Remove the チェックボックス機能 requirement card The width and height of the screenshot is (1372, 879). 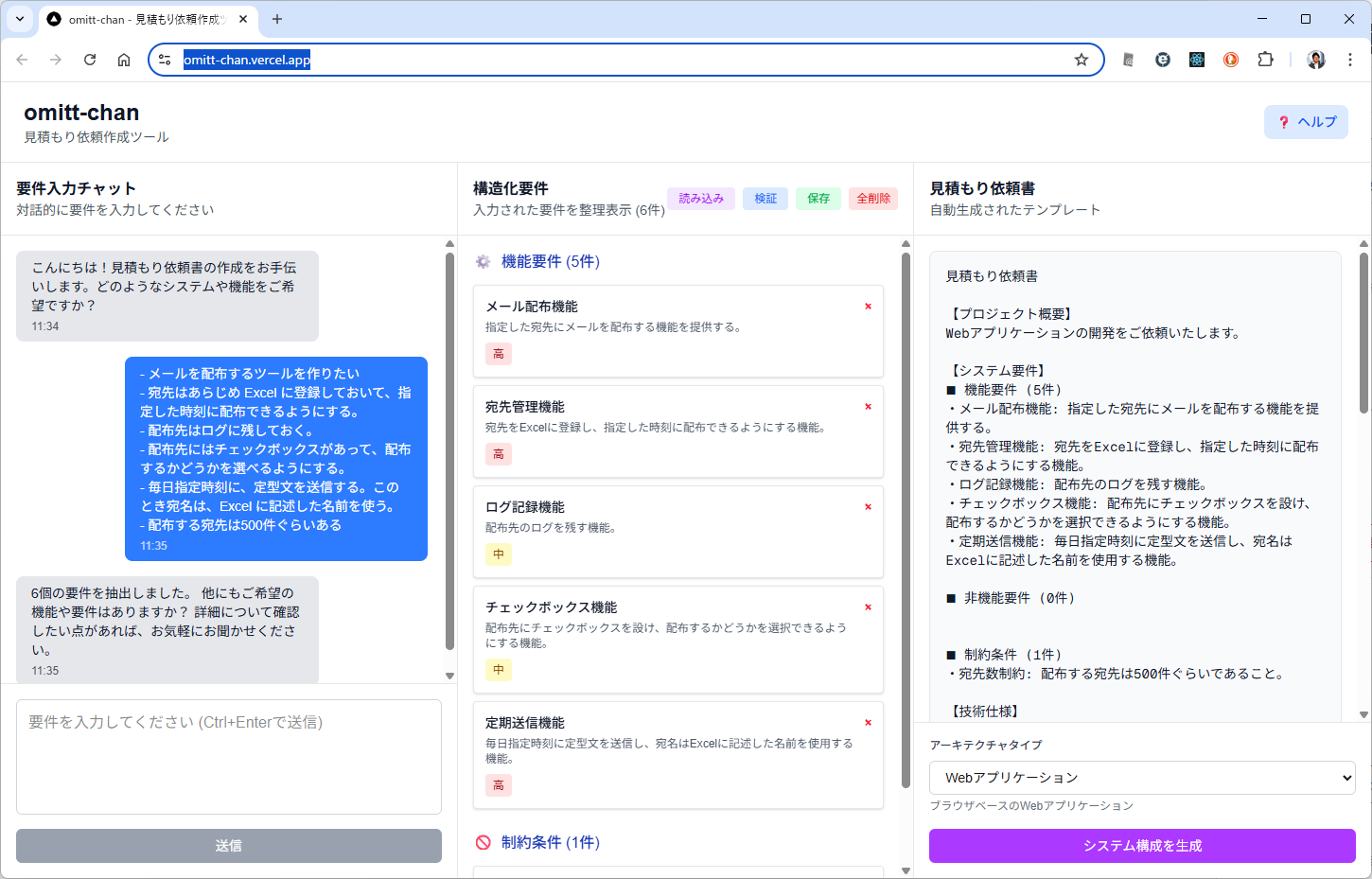pos(868,607)
